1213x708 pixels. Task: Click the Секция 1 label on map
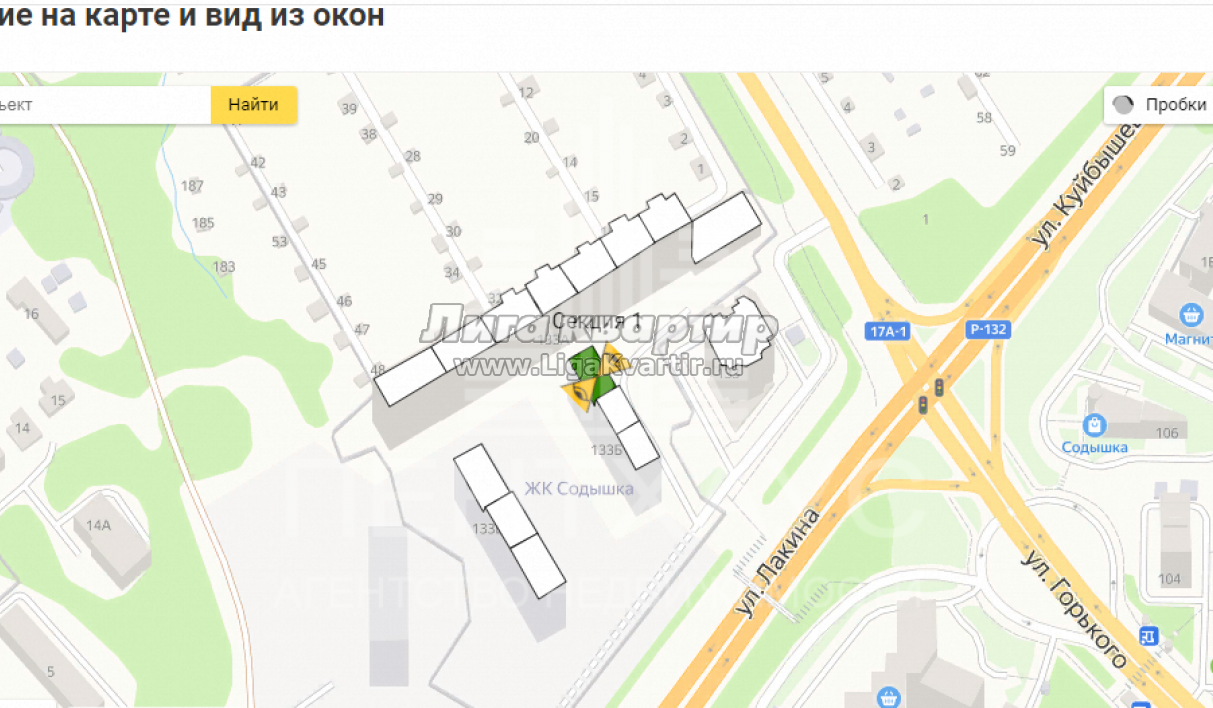pyautogui.click(x=596, y=320)
